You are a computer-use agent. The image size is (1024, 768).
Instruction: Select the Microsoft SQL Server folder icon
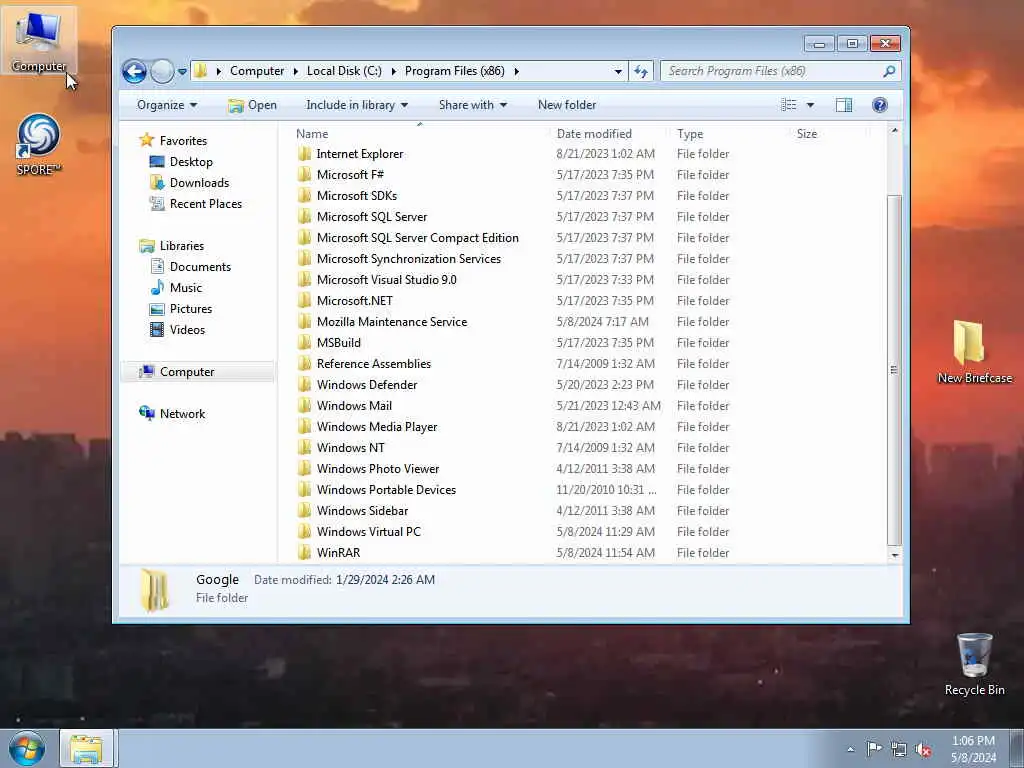point(304,217)
